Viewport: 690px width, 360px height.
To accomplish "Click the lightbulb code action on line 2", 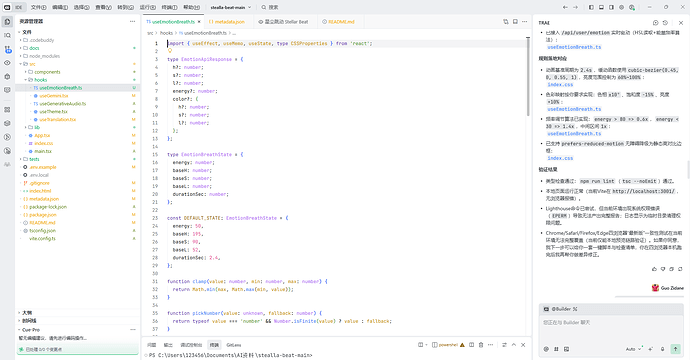I will pos(170,51).
